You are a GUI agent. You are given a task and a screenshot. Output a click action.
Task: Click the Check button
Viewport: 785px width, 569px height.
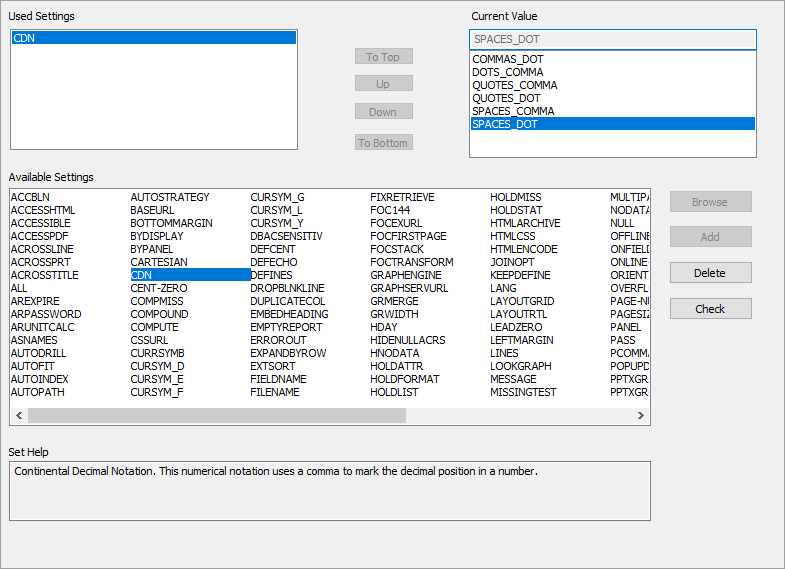(x=710, y=309)
